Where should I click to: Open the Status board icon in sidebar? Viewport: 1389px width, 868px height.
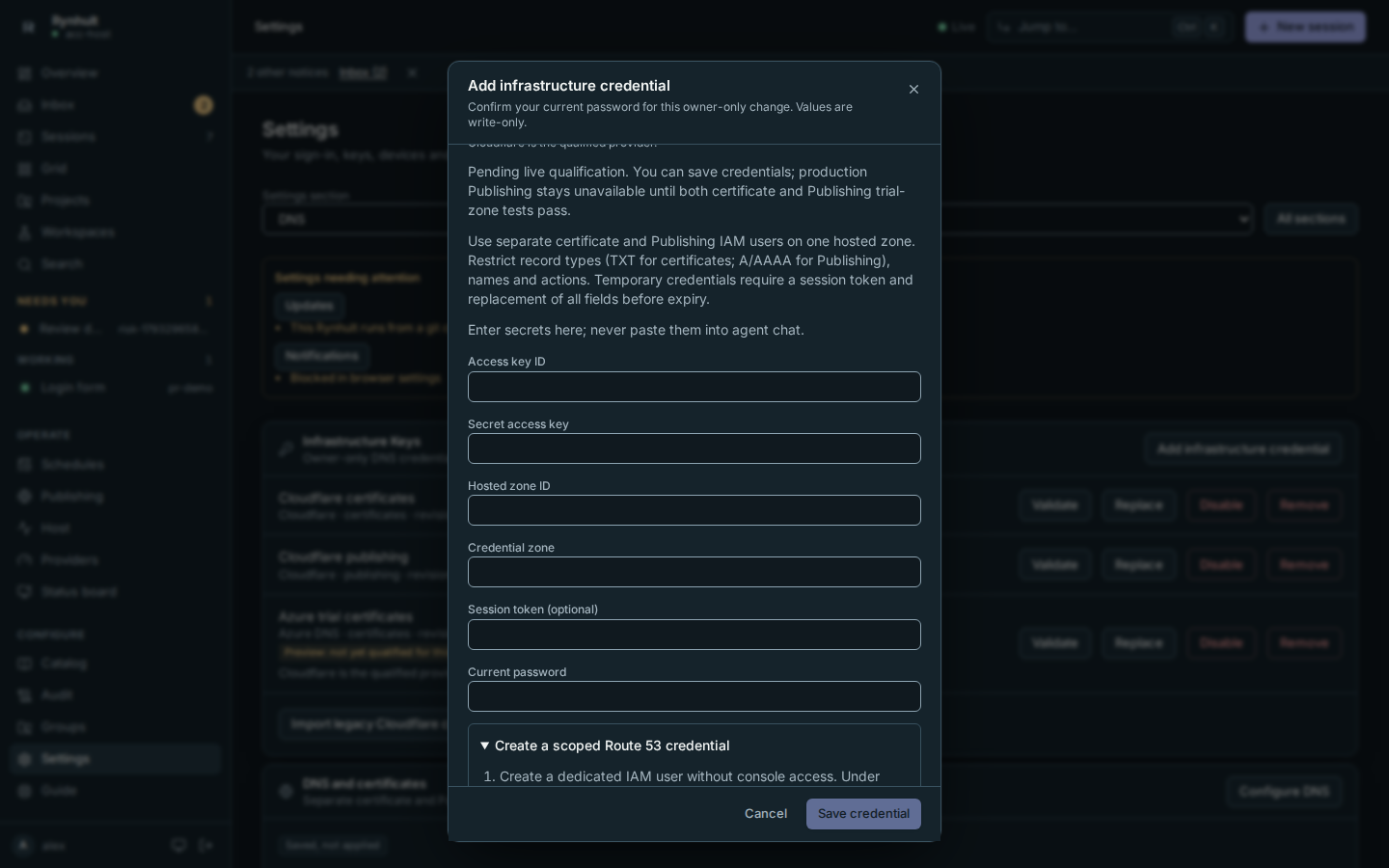(x=25, y=592)
